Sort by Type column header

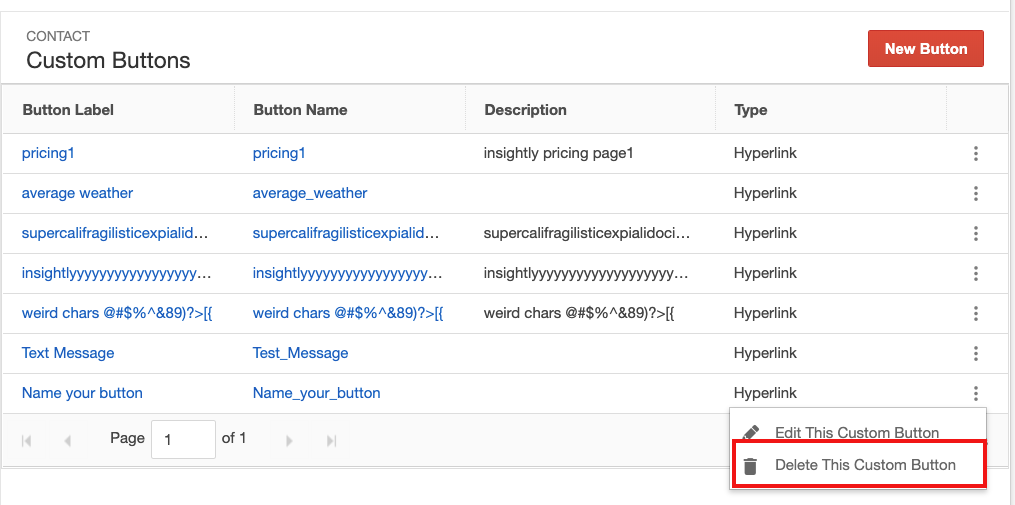tap(750, 110)
